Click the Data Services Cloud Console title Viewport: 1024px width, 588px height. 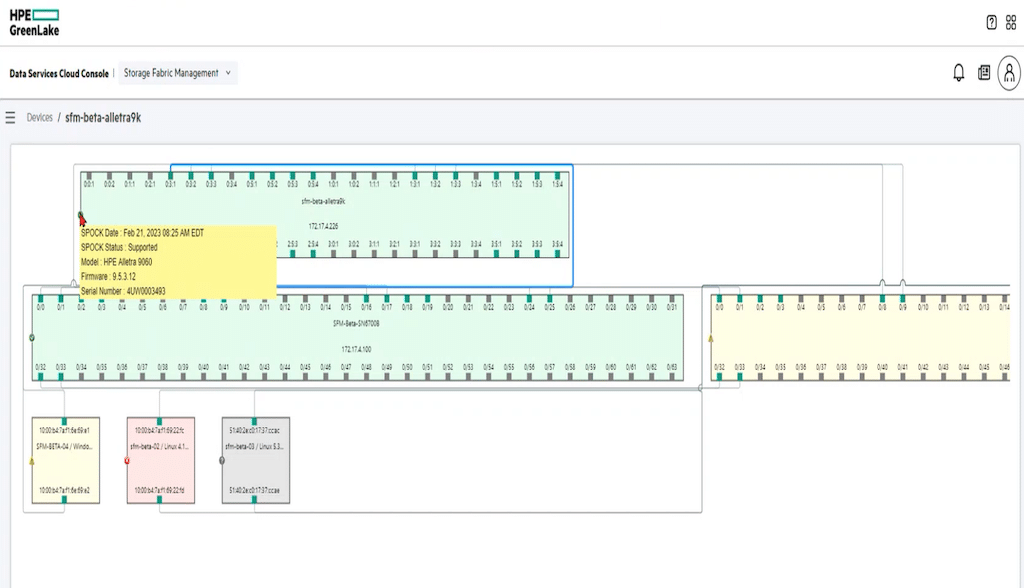click(59, 73)
